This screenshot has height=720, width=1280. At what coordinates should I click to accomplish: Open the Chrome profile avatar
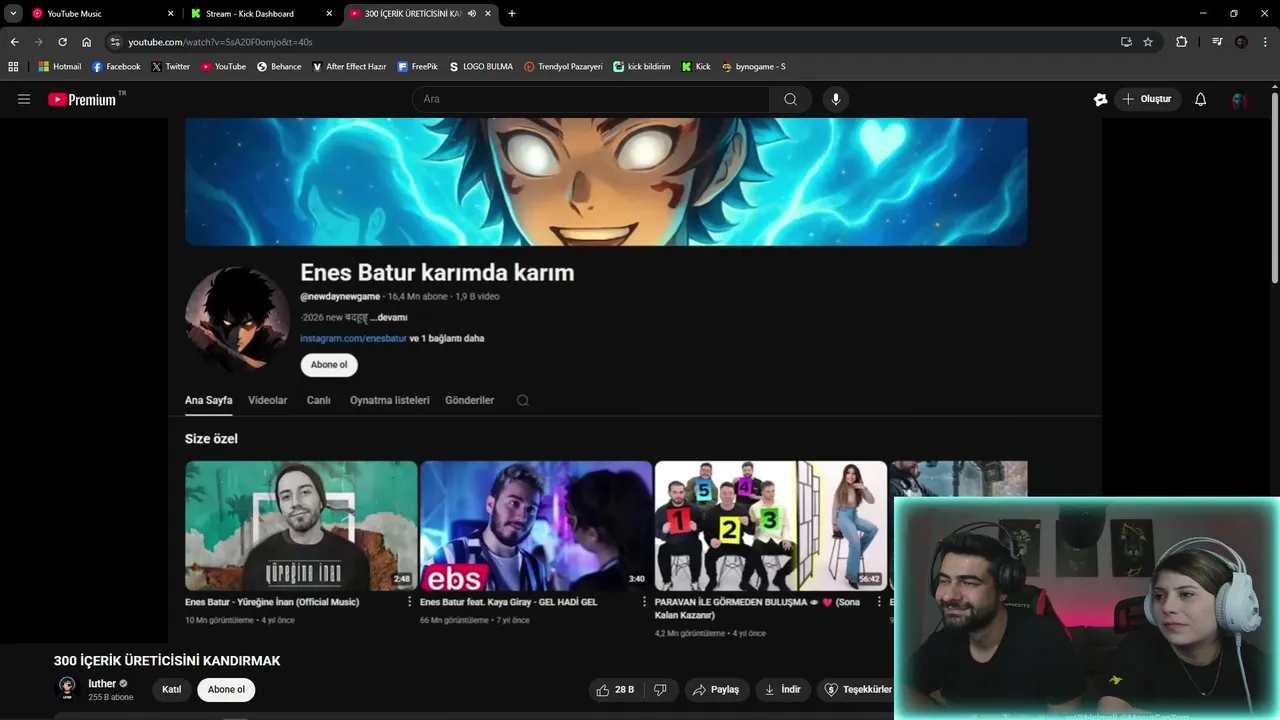[x=1241, y=42]
